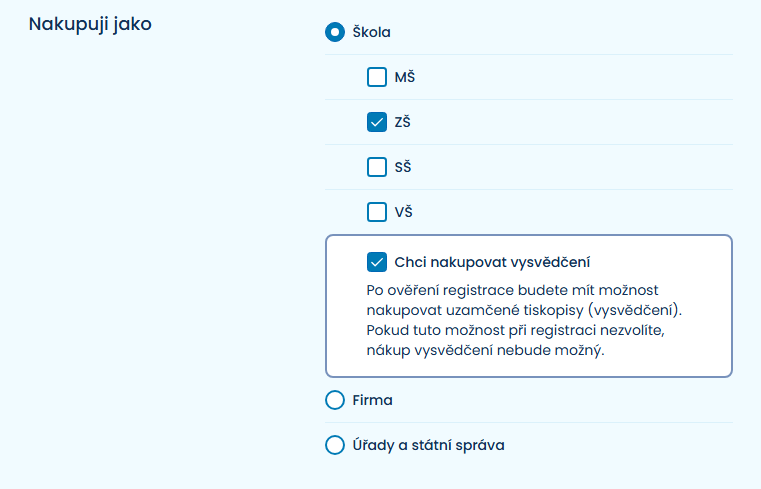Click the Škola option label
Viewport: 761px width, 489px height.
(x=371, y=32)
